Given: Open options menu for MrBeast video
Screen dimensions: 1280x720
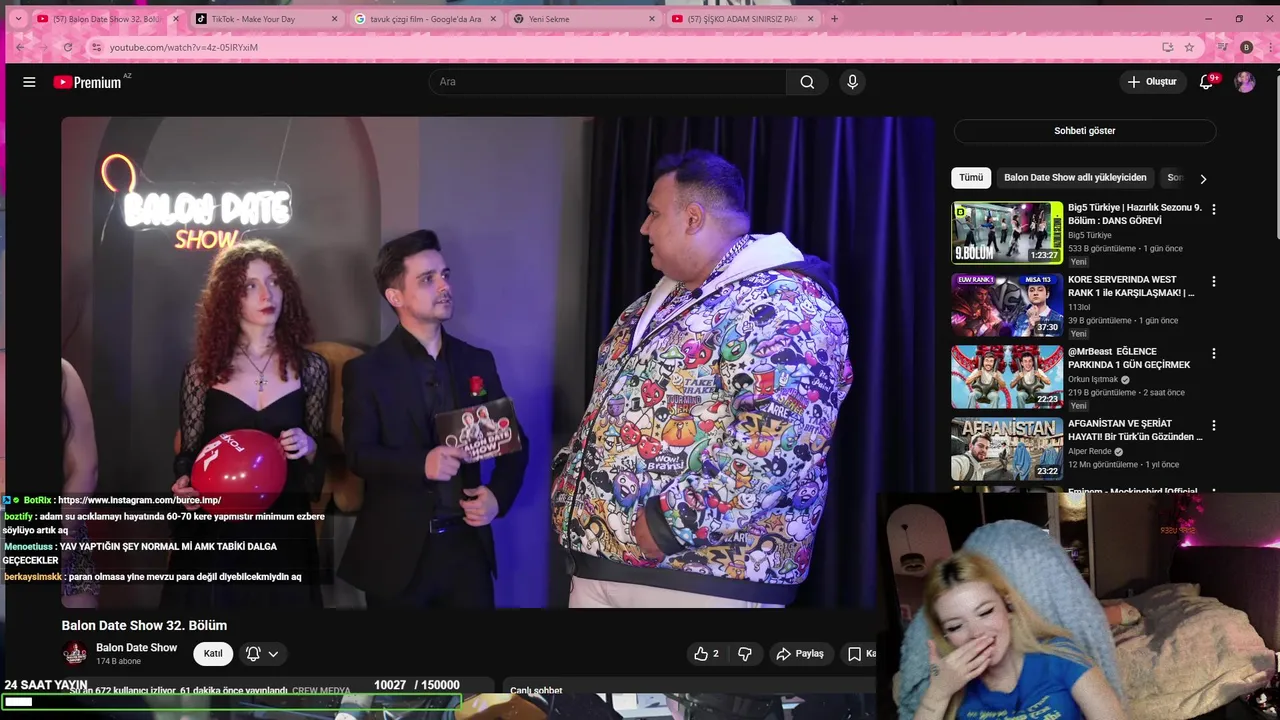Looking at the screenshot, I should [x=1214, y=354].
